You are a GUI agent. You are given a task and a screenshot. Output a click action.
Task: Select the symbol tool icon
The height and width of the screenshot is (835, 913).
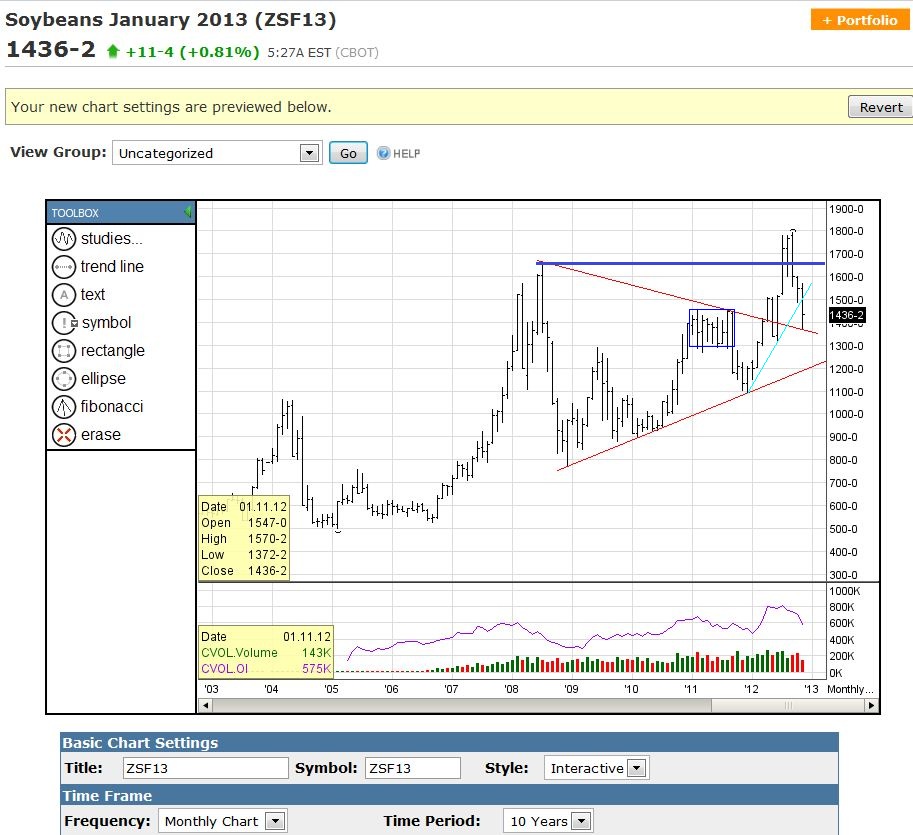tap(64, 323)
